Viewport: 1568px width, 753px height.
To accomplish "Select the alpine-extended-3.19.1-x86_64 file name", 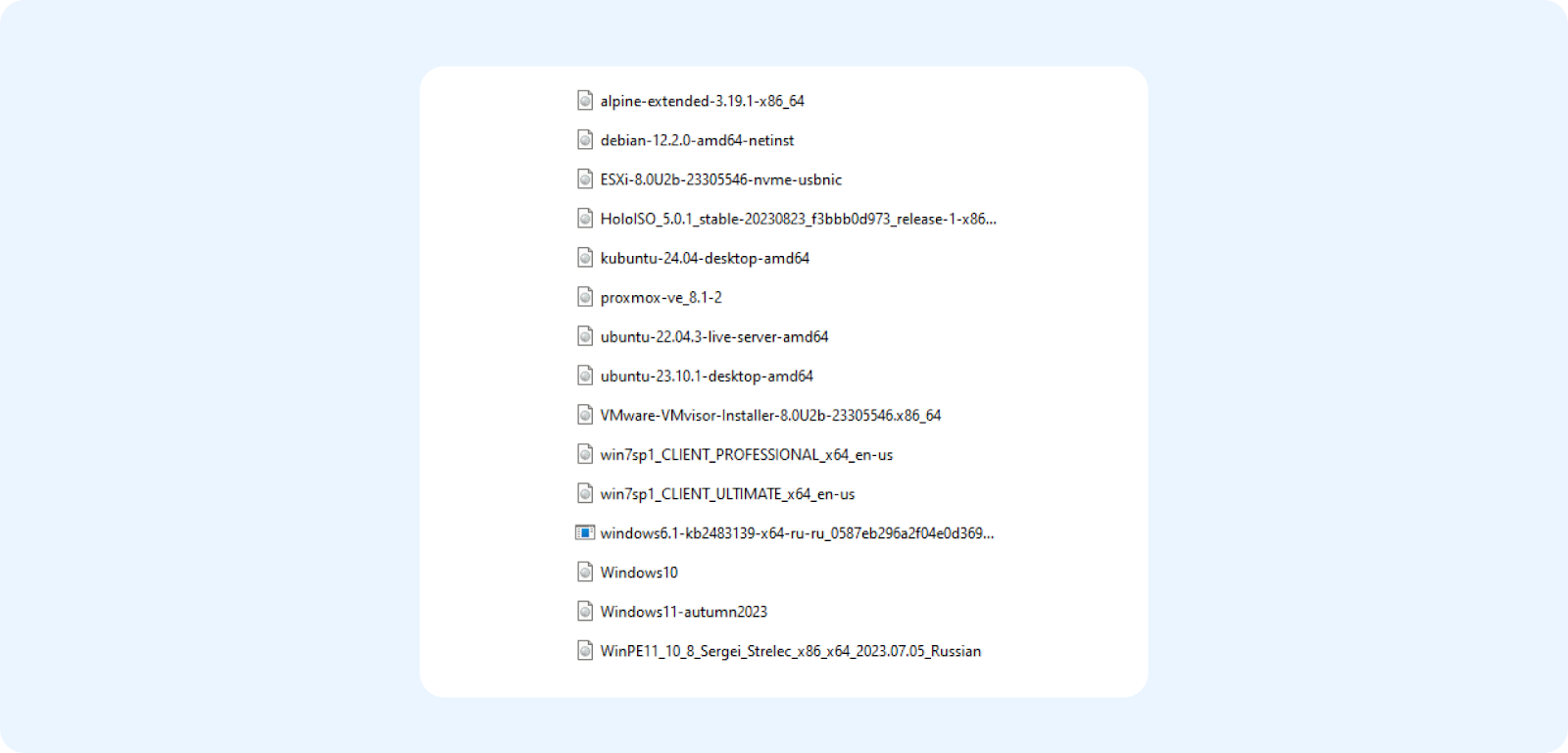I will pos(703,101).
